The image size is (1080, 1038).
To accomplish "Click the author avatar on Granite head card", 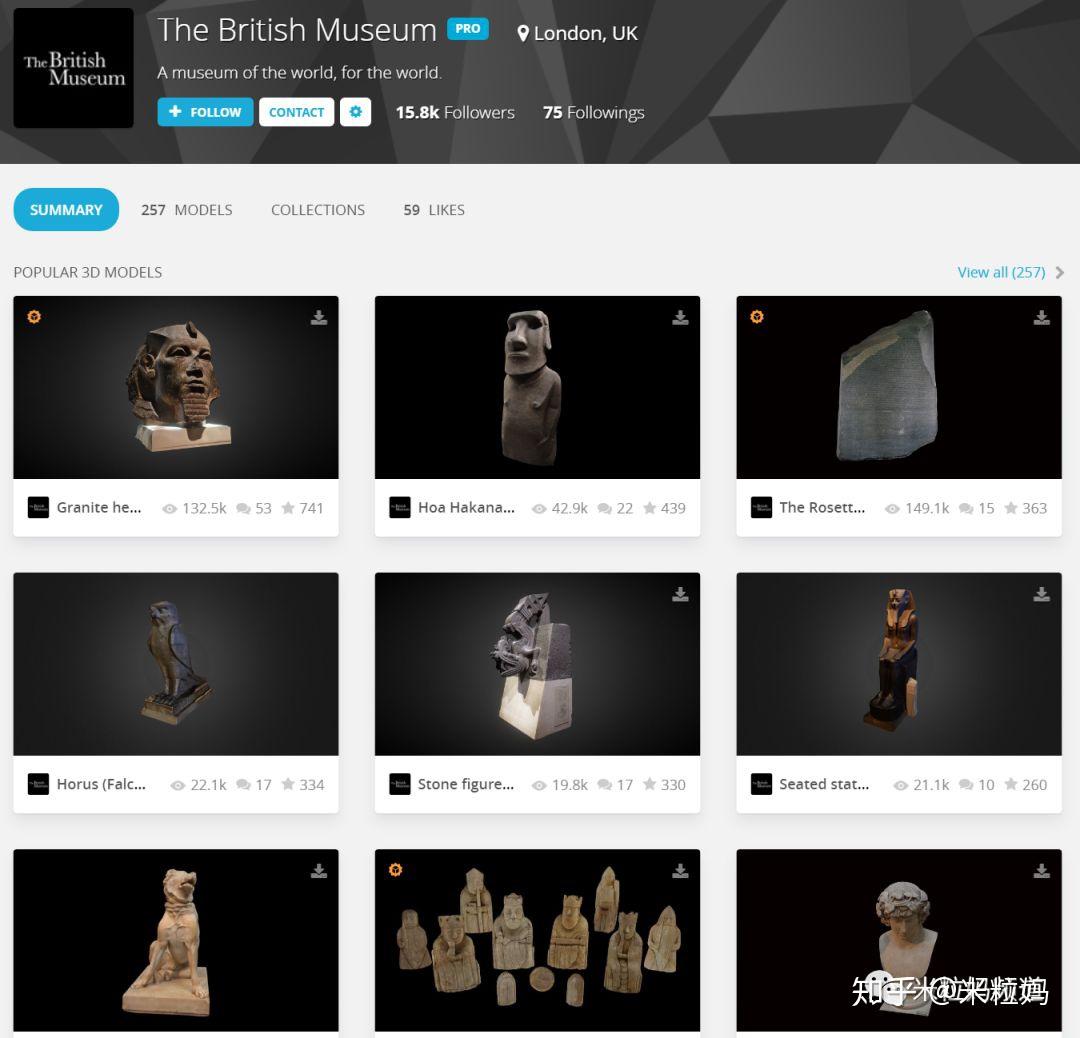I will point(38,508).
